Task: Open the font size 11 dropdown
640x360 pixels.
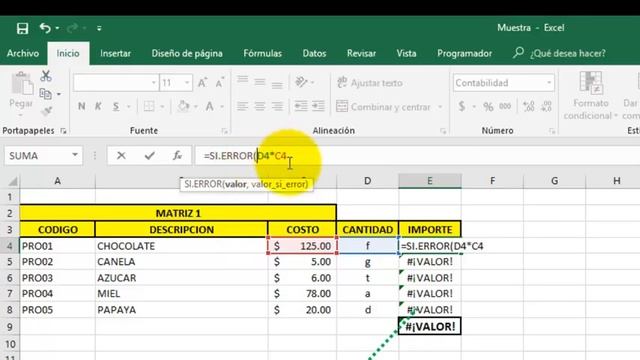Action: pos(187,83)
